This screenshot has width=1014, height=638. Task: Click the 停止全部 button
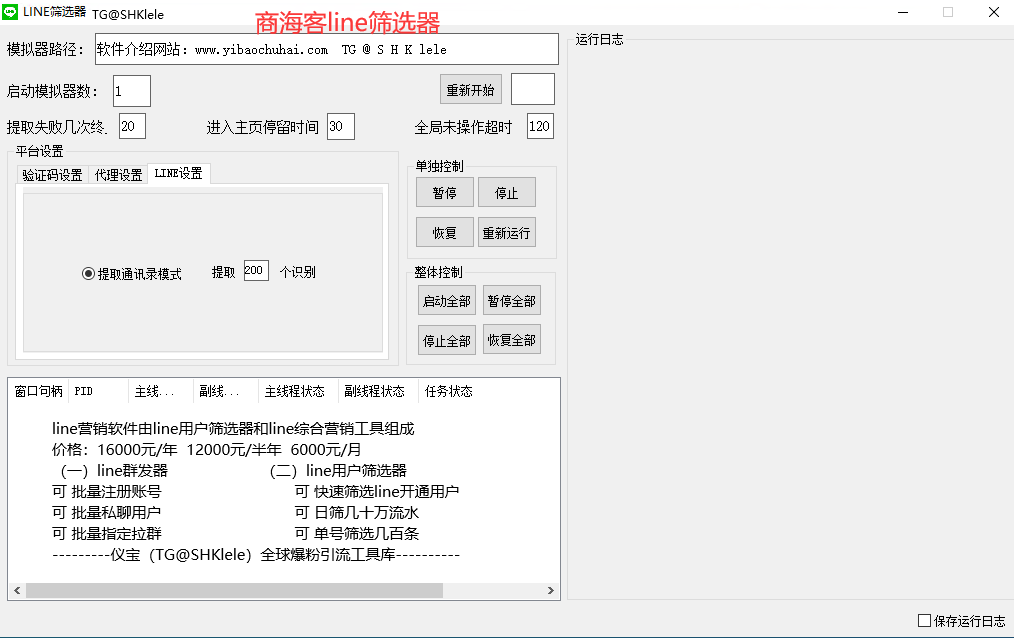point(447,340)
